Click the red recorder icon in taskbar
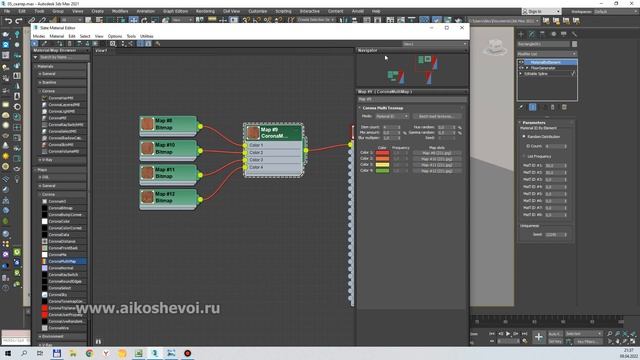 pyautogui.click(x=187, y=353)
